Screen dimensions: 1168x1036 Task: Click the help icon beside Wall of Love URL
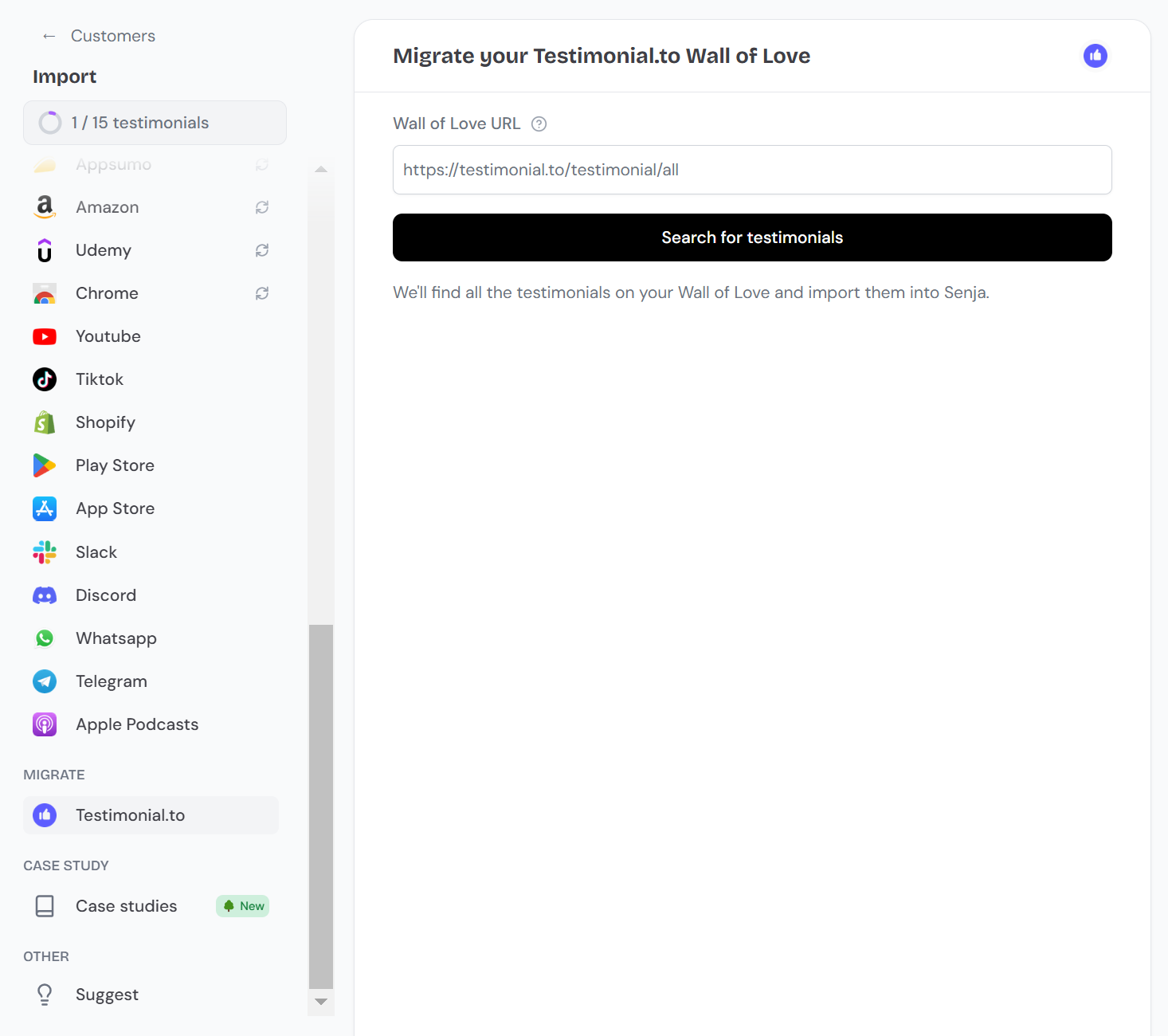(539, 124)
